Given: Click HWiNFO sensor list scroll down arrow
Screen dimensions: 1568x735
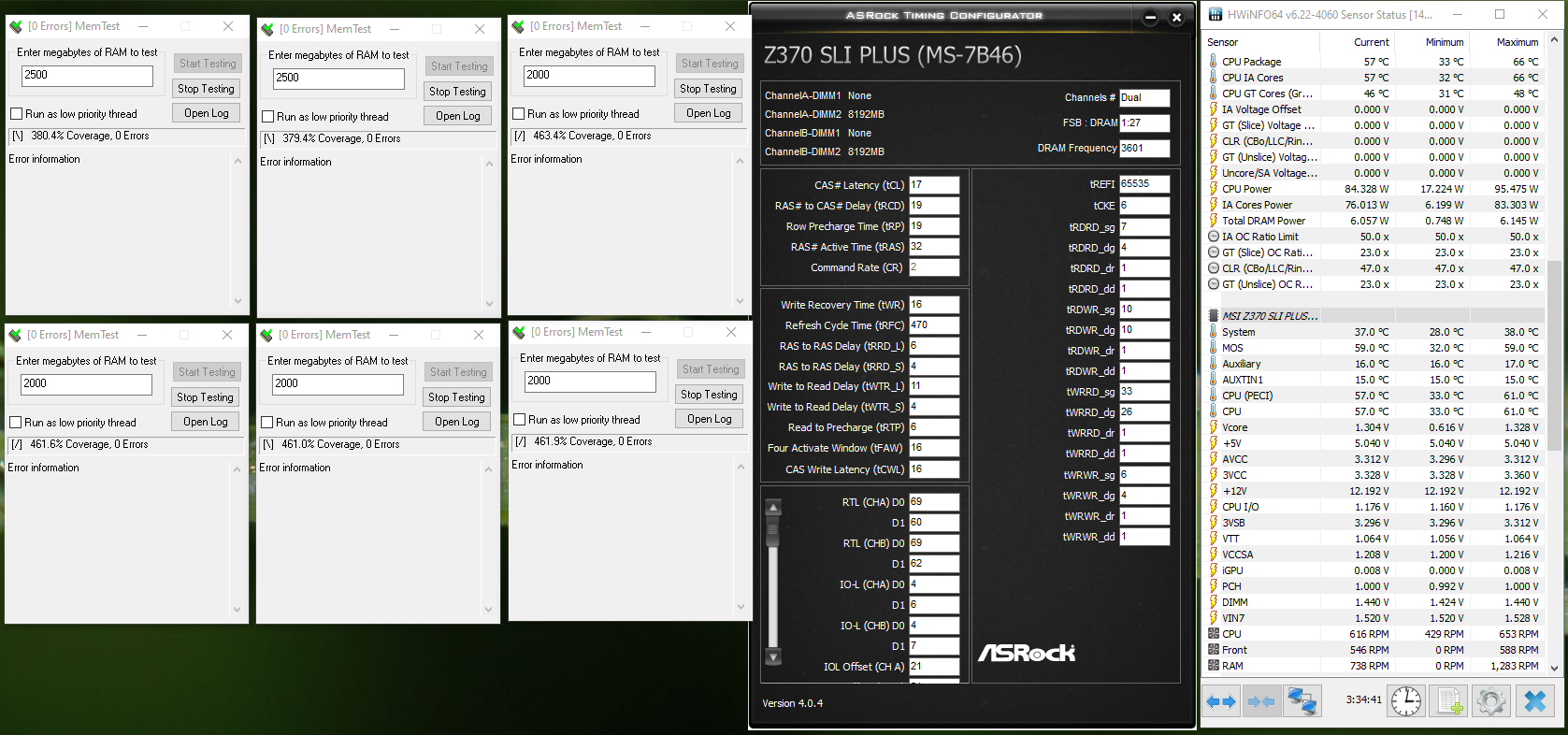Looking at the screenshot, I should pyautogui.click(x=1555, y=668).
